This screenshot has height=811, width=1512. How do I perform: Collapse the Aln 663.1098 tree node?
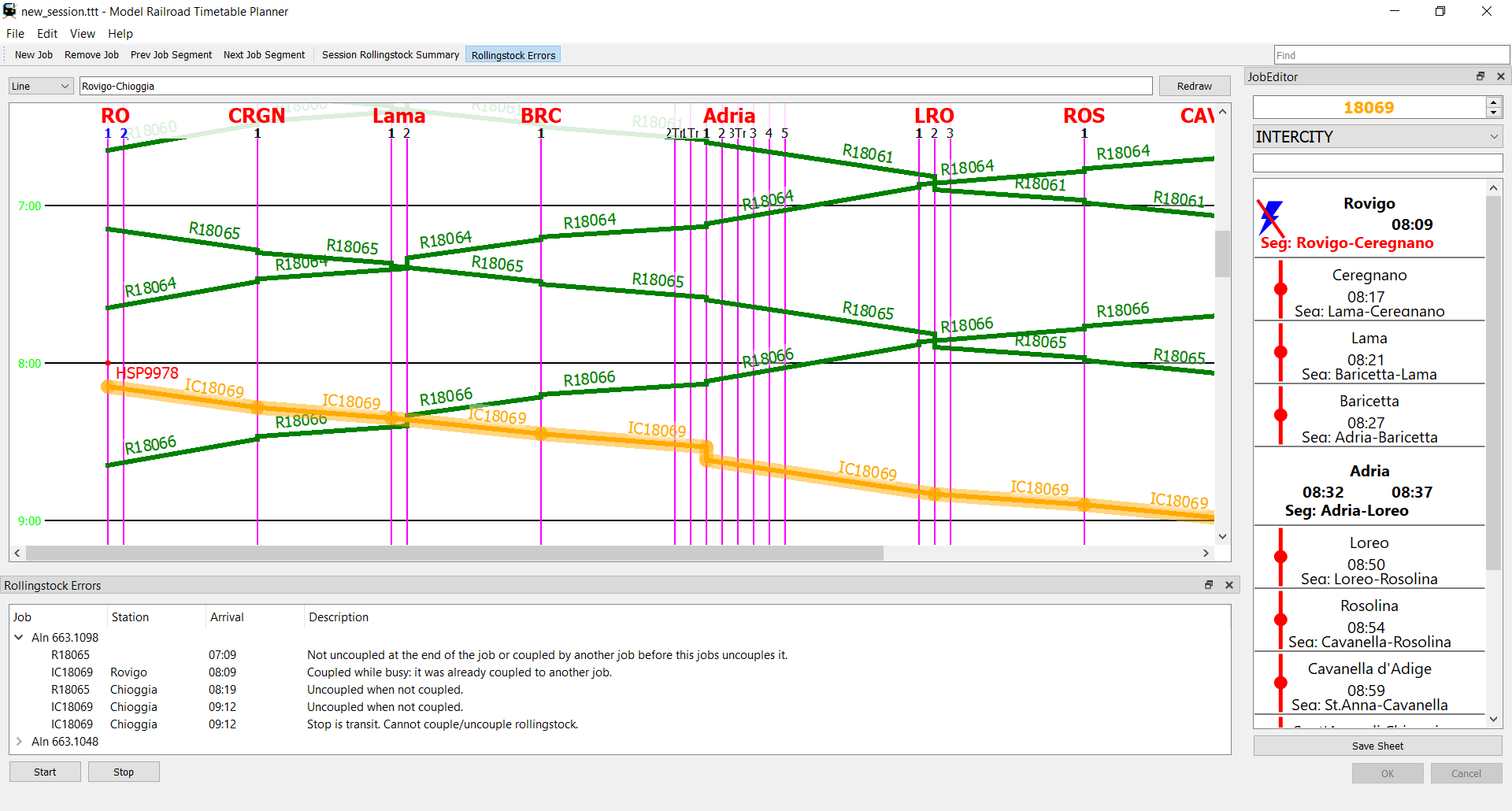pyautogui.click(x=19, y=638)
